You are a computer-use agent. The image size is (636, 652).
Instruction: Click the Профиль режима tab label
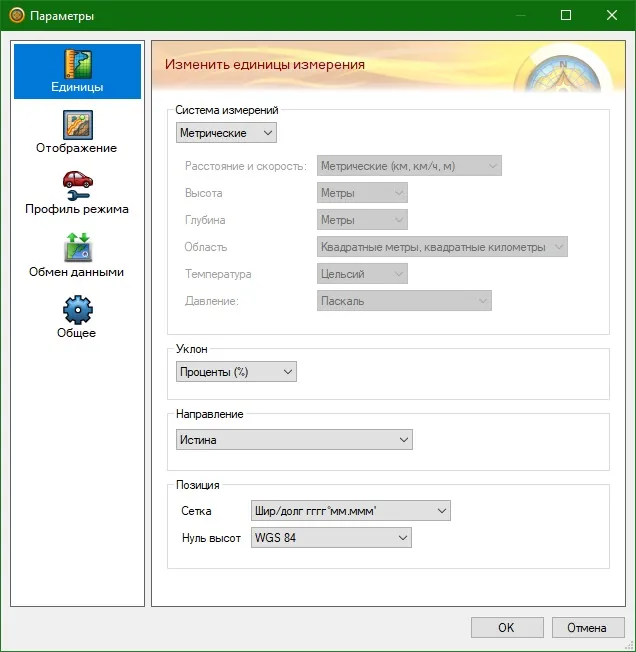(x=77, y=209)
